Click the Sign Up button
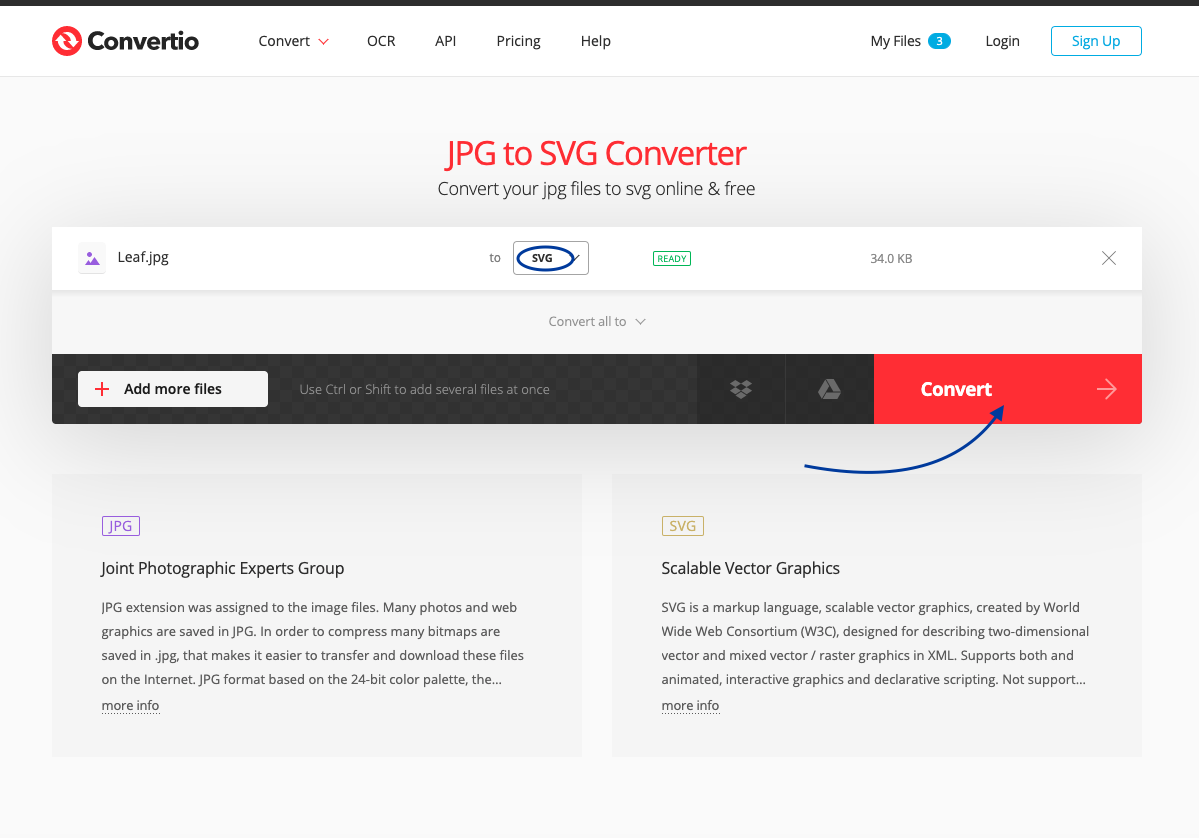This screenshot has height=838, width=1199. [1096, 41]
